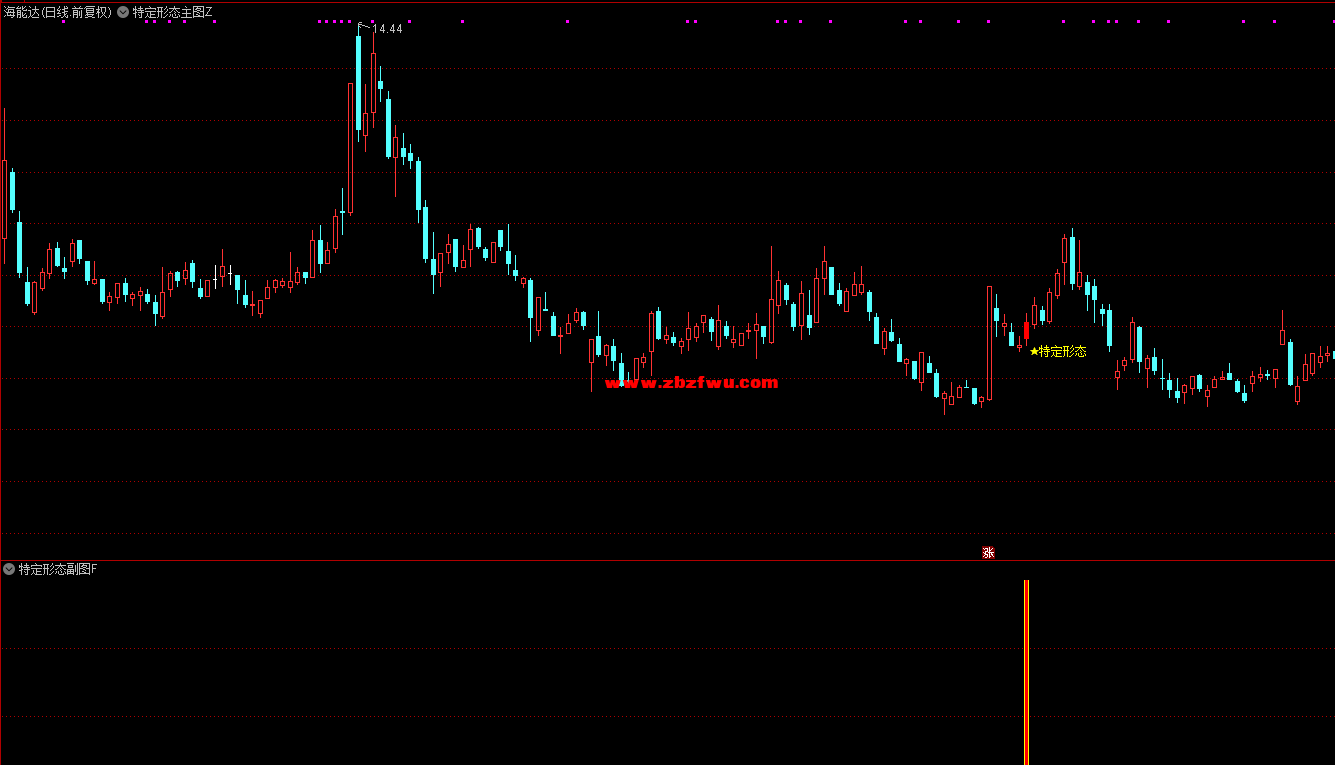Select the 海能达(日线 前复权) chart title
The image size is (1335, 765).
pyautogui.click(x=58, y=12)
